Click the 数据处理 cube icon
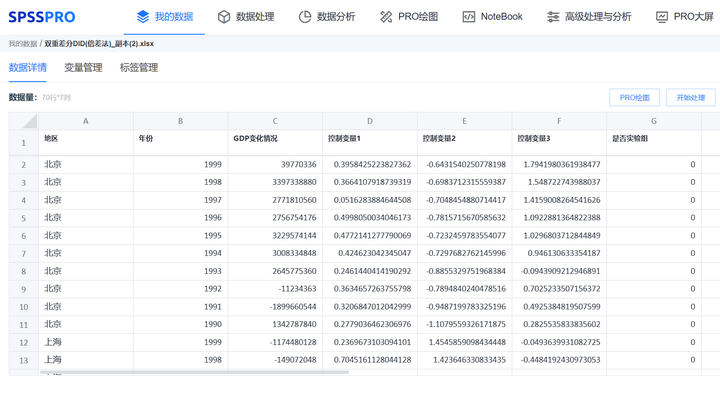Screen dimensions: 720x395 point(224,17)
